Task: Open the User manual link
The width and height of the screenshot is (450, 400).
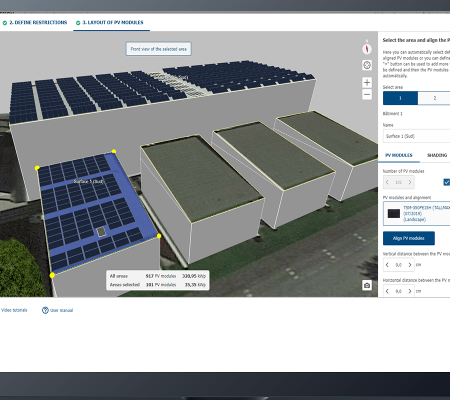Action: click(x=62, y=310)
